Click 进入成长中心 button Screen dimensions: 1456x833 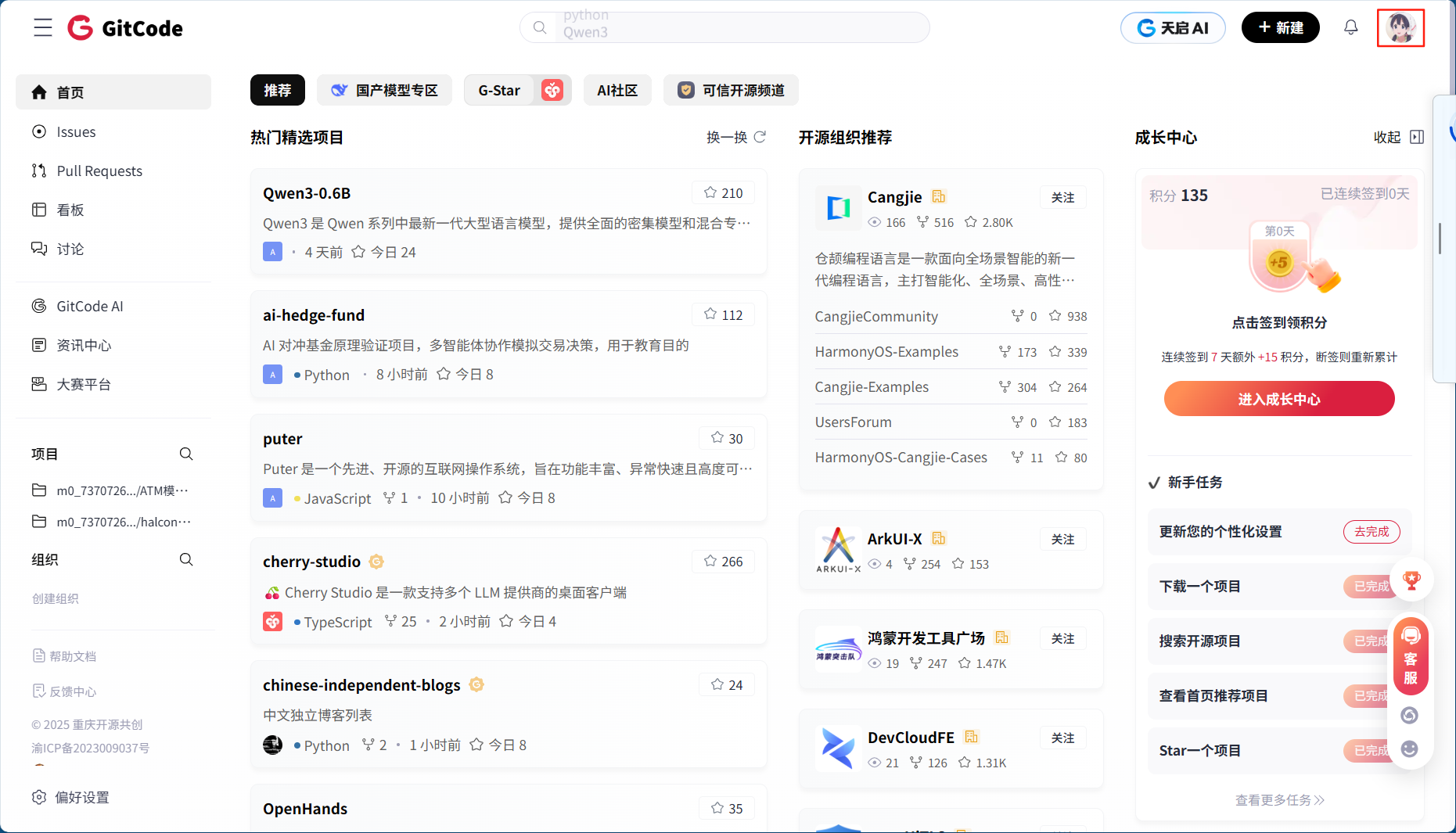(1279, 399)
